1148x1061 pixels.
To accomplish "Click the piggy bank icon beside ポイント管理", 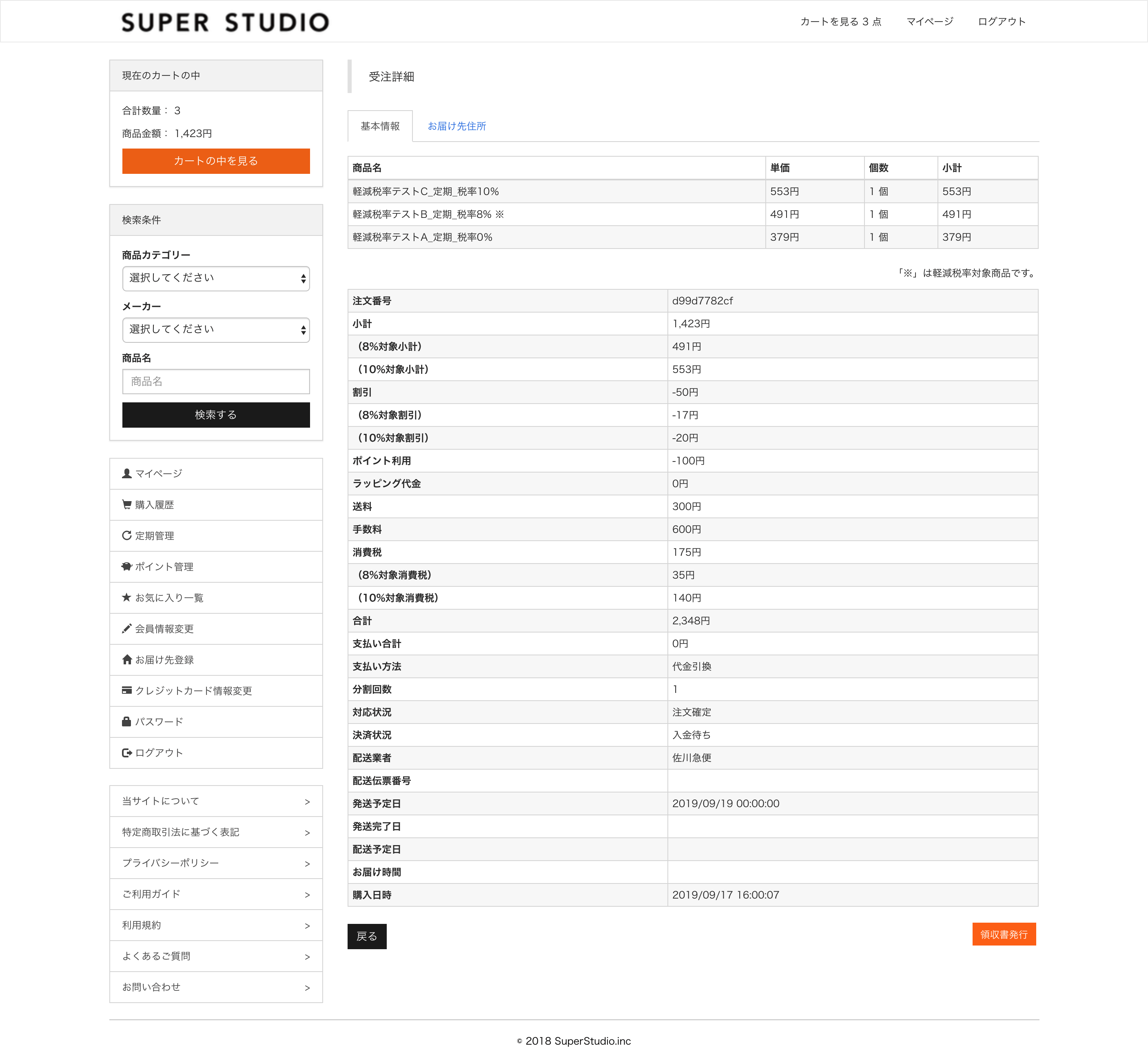I will [127, 567].
